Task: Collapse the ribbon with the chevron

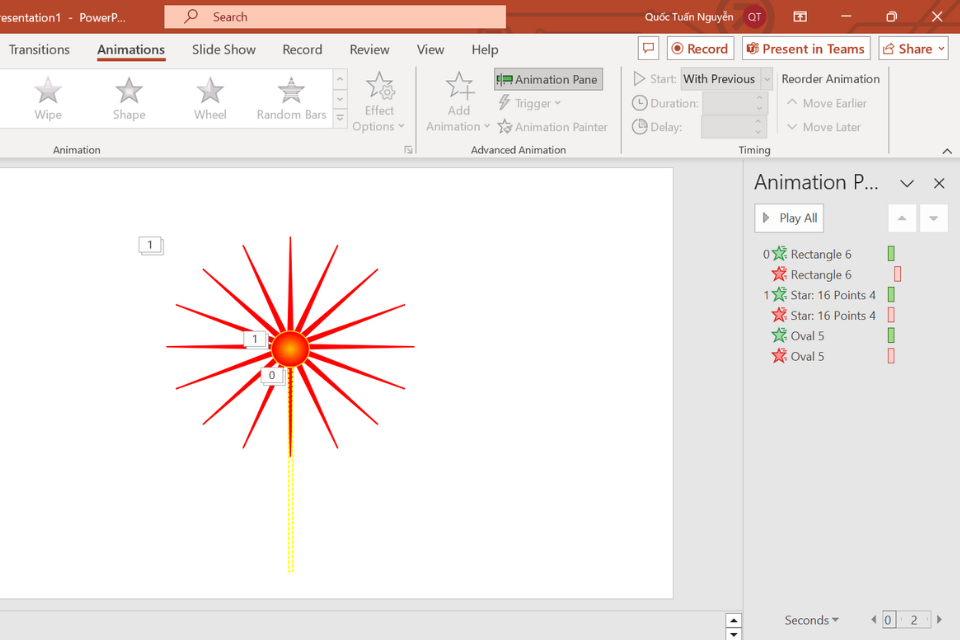Action: (947, 151)
